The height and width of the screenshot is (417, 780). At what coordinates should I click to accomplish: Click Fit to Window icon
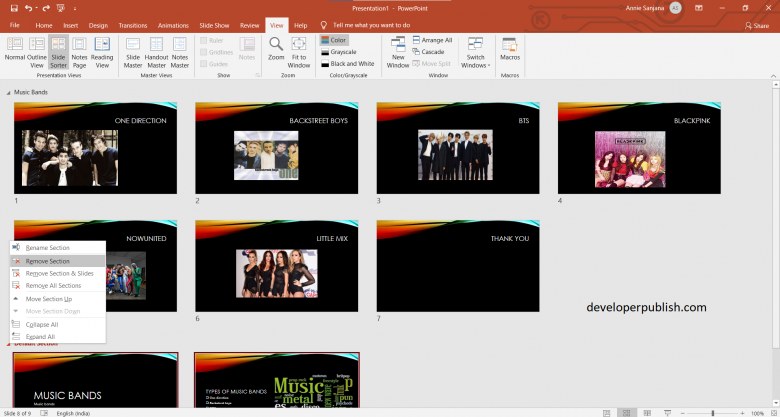[x=299, y=50]
